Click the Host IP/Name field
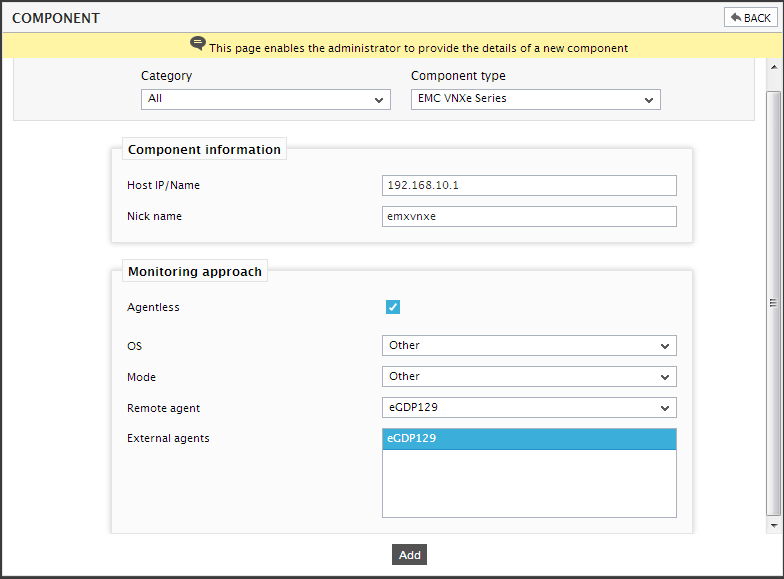784x579 pixels. (529, 186)
